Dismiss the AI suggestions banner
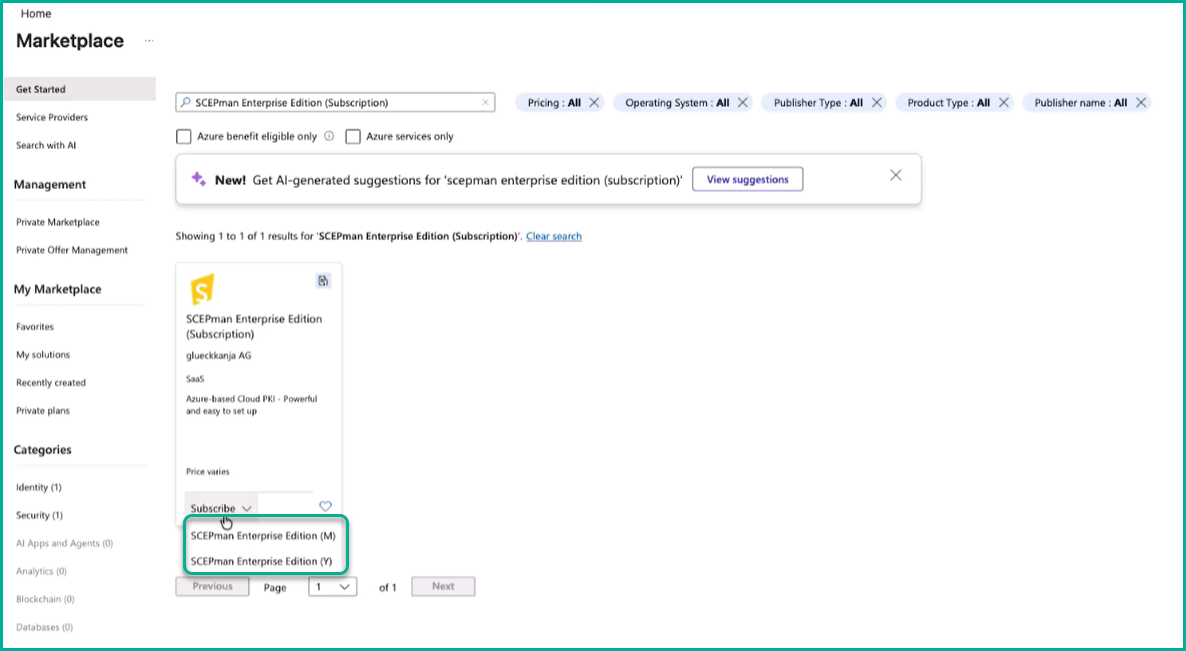Screen dimensions: 1186x651 [x=895, y=175]
